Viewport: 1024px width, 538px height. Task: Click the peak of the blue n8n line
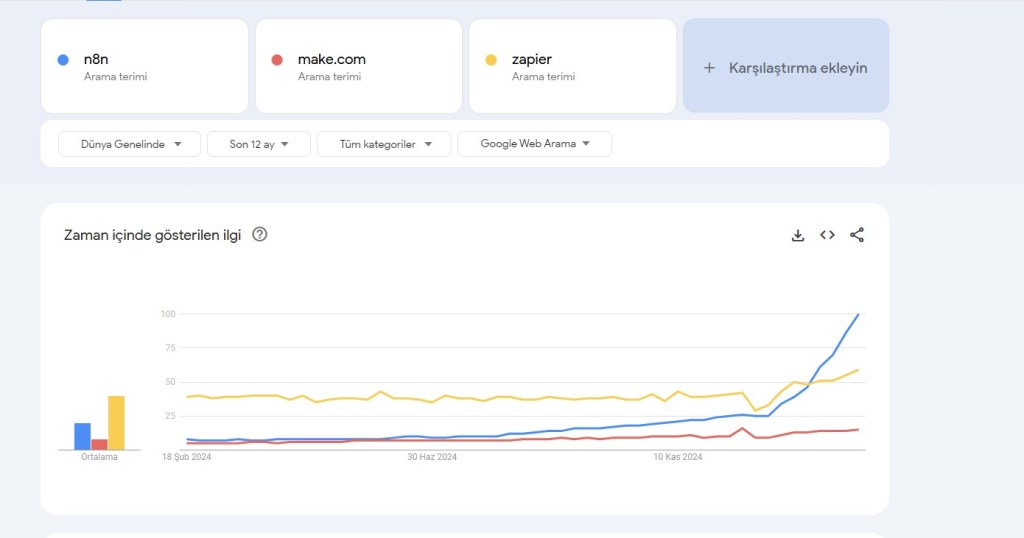858,315
